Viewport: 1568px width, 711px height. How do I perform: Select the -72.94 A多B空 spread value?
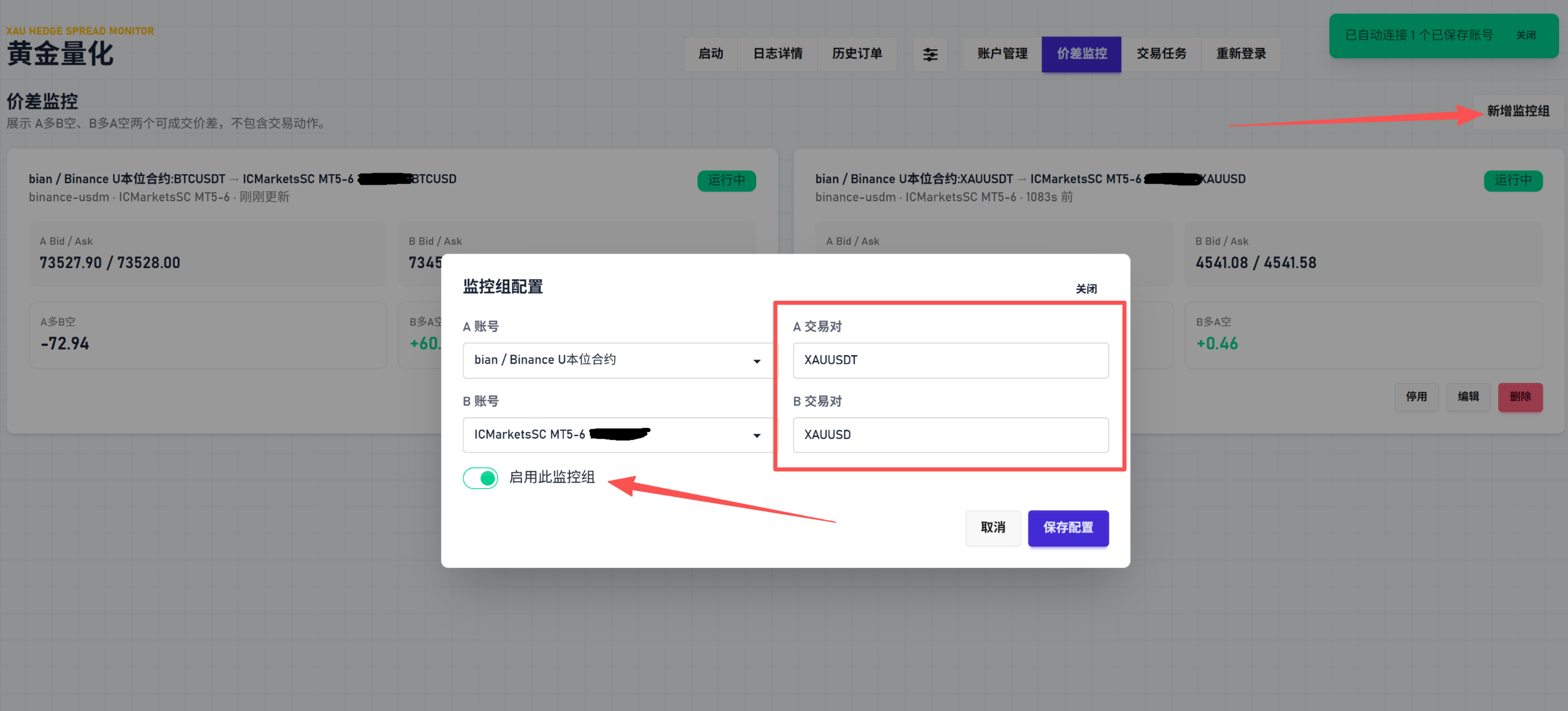pos(65,344)
